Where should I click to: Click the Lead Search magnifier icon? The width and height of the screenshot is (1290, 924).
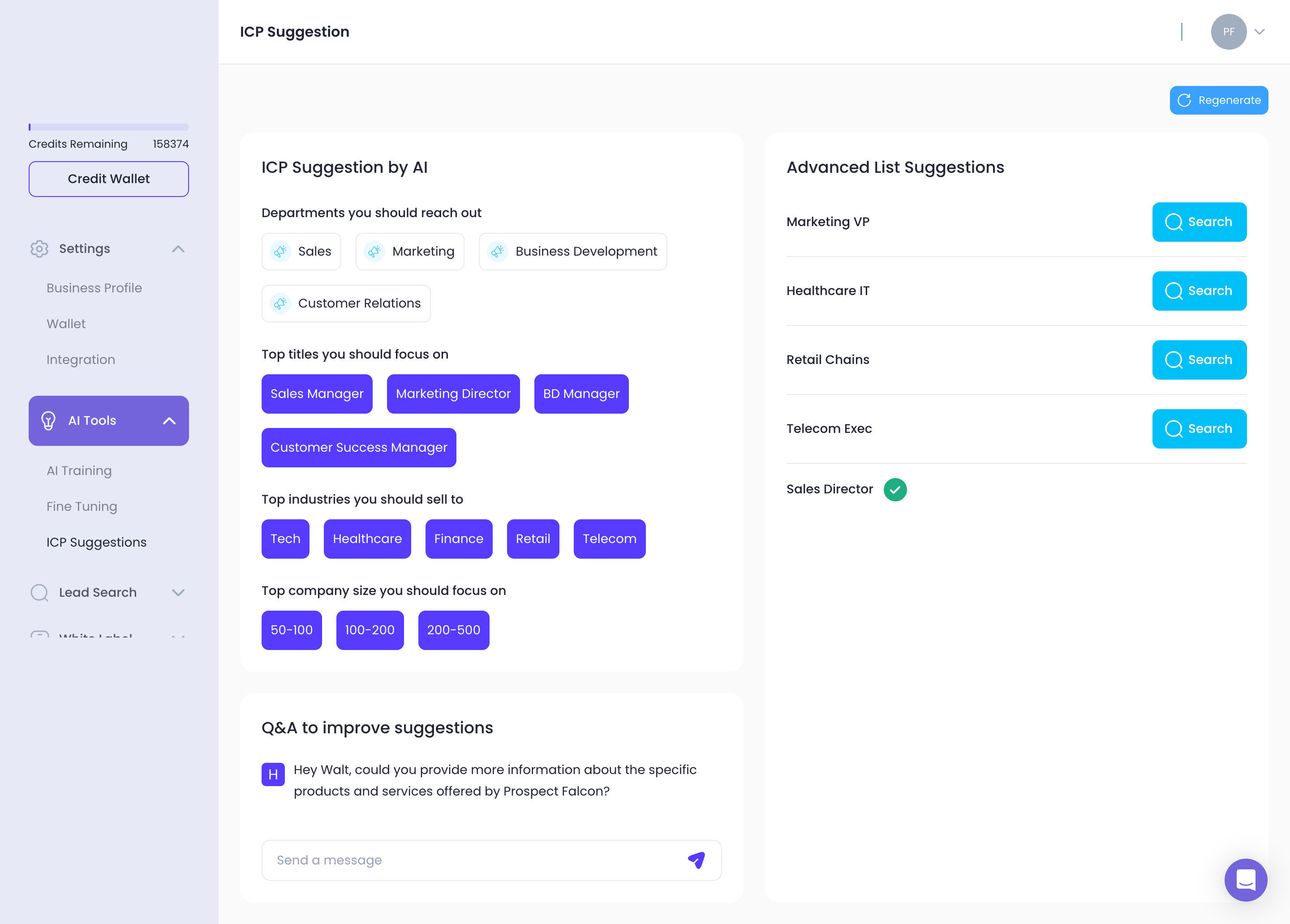[x=39, y=593]
